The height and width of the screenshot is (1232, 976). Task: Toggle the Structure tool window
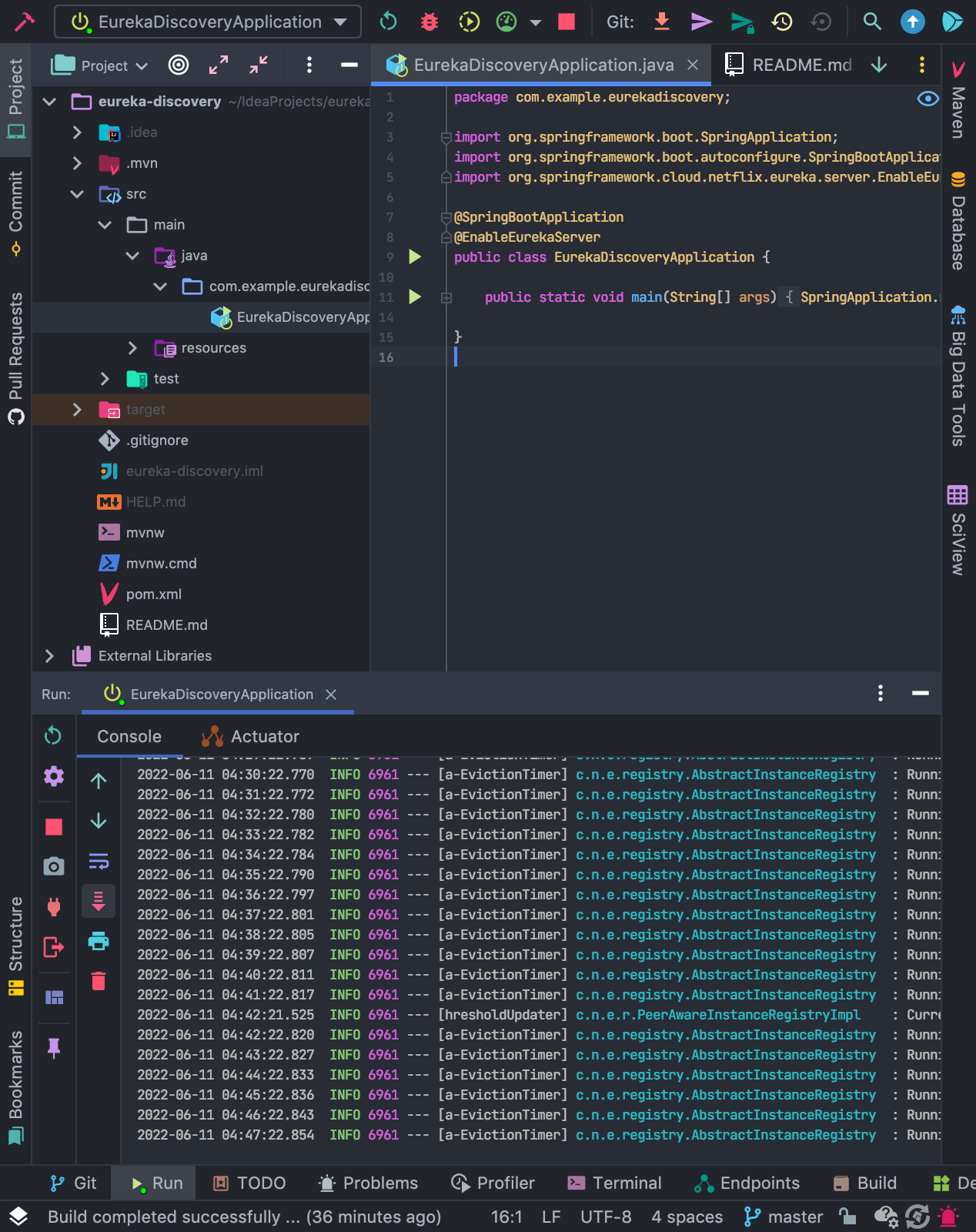click(x=15, y=946)
